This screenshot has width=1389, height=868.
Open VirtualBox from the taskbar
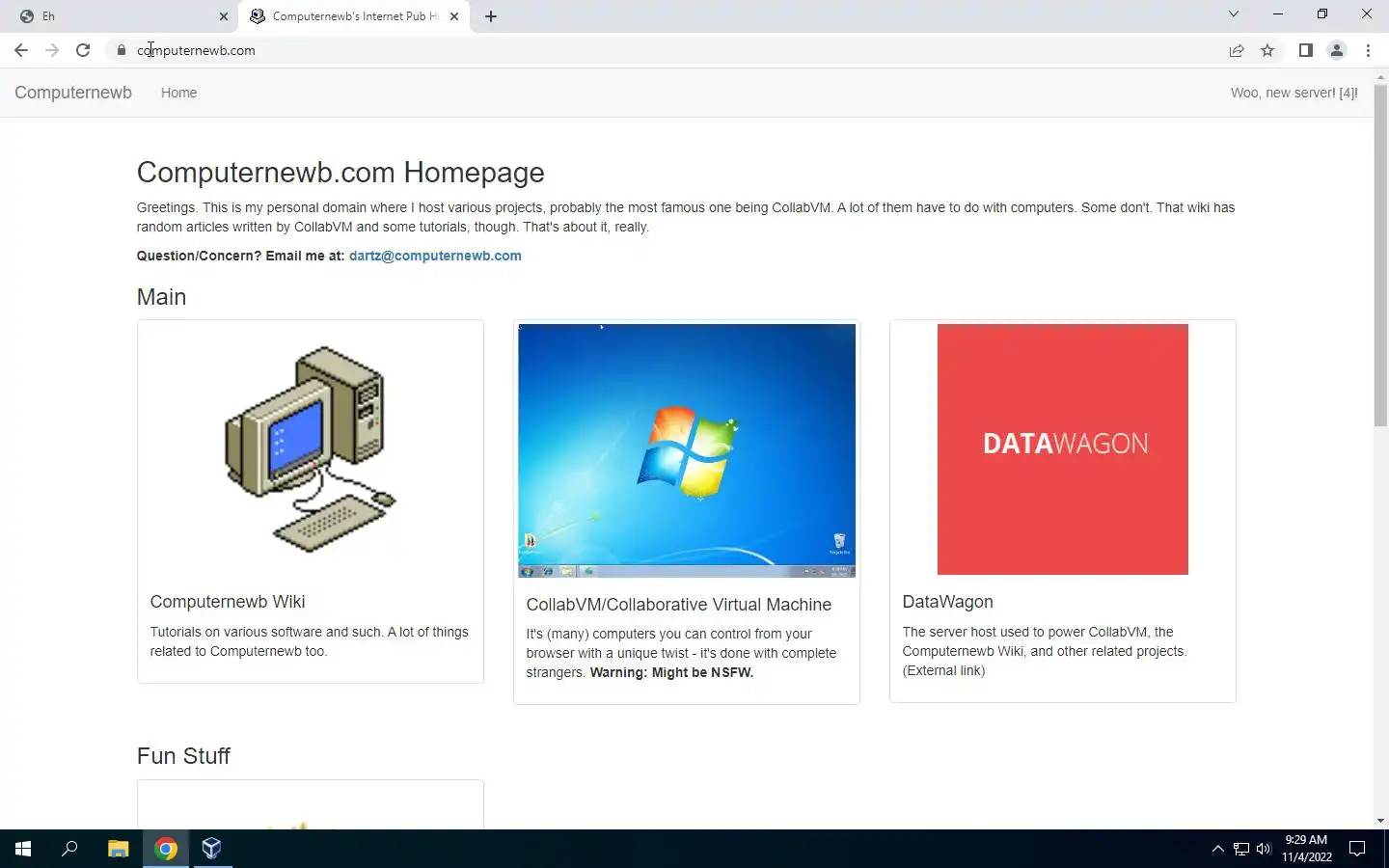(212, 849)
